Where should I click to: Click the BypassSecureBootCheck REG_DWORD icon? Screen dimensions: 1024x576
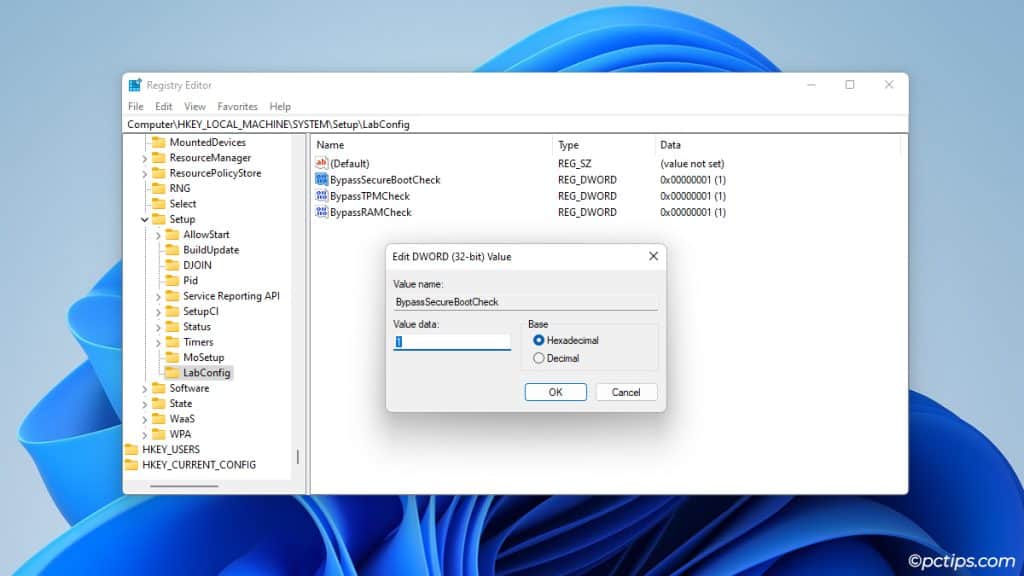pyautogui.click(x=321, y=180)
